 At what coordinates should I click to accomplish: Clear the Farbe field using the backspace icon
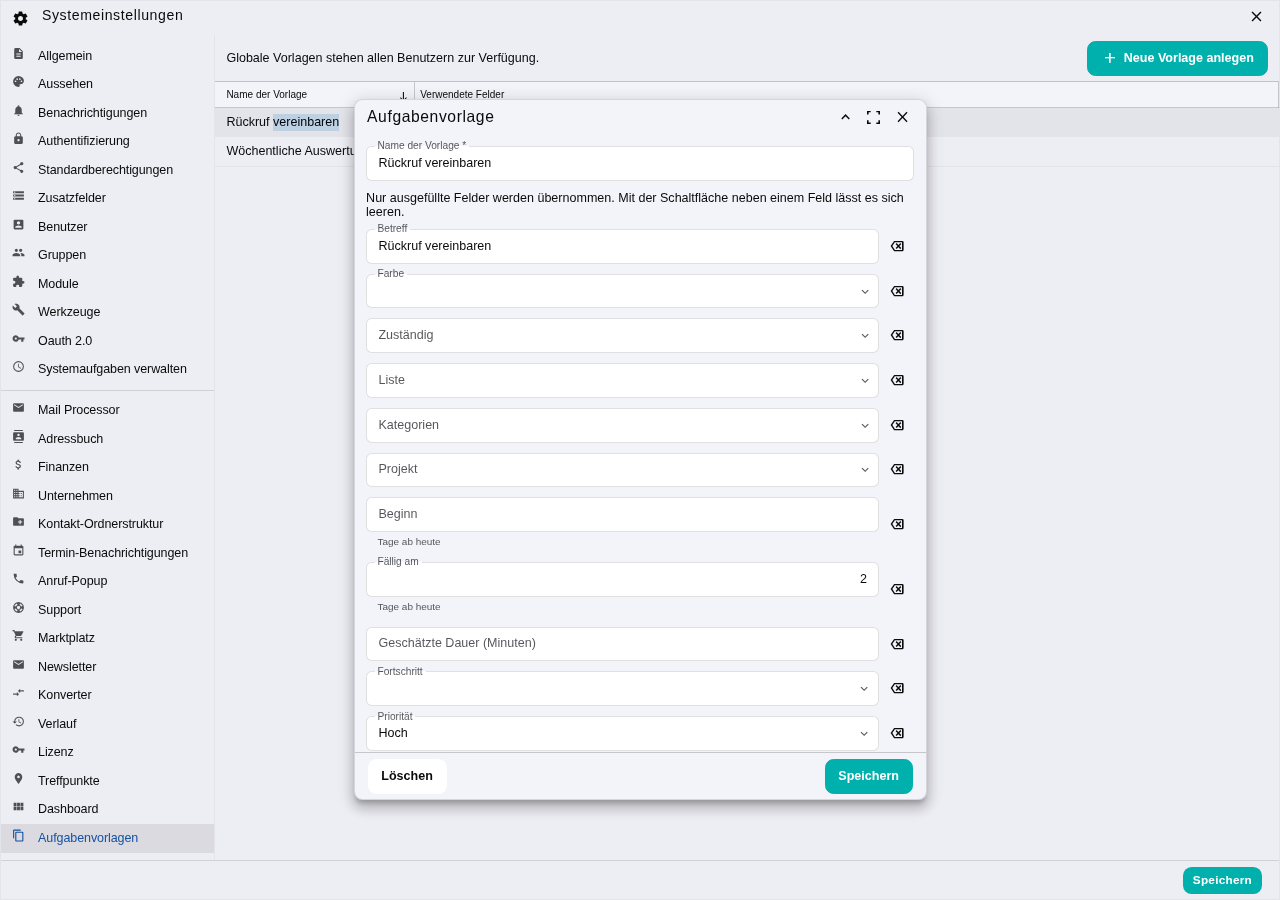pos(897,291)
